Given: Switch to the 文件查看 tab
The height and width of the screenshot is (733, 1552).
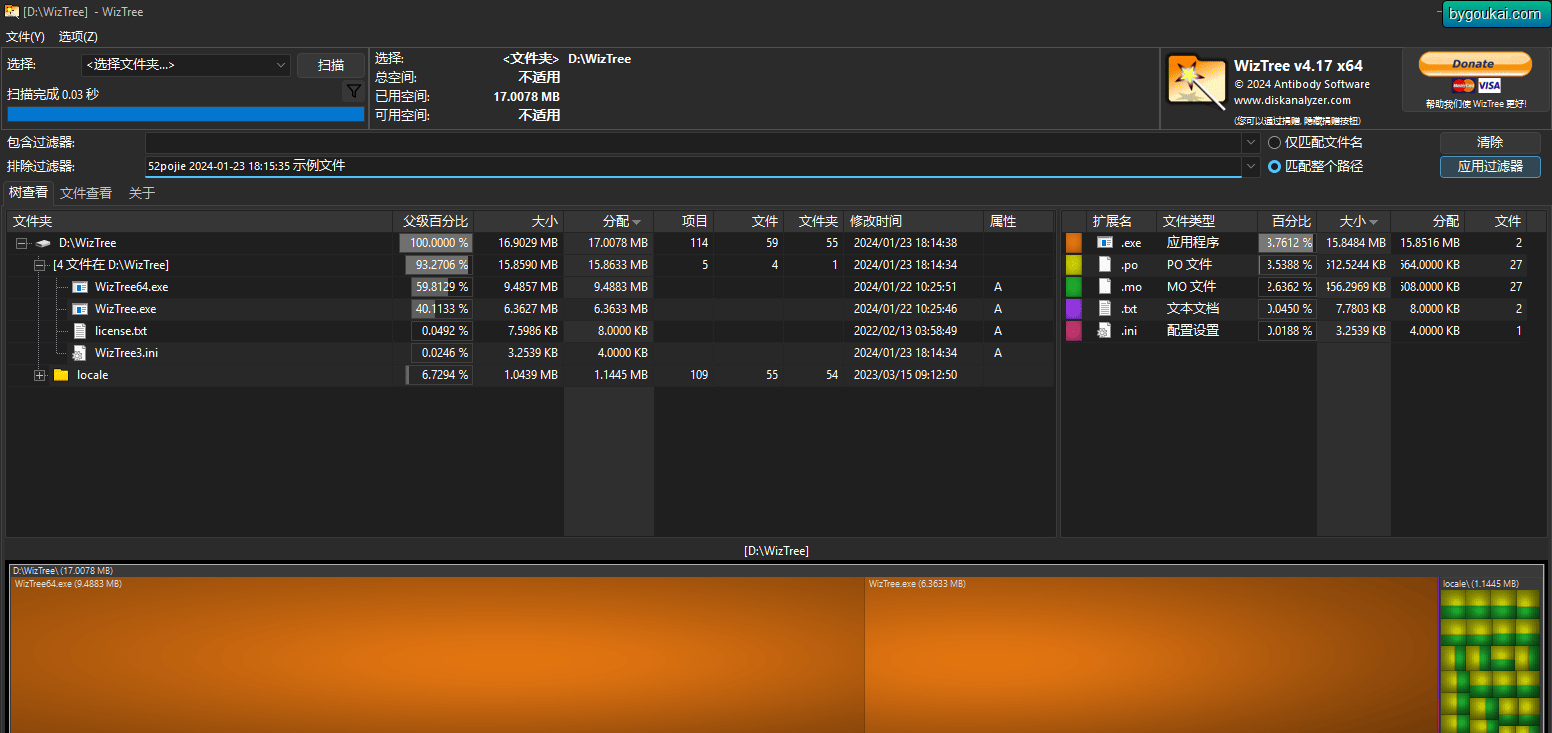Looking at the screenshot, I should [86, 193].
